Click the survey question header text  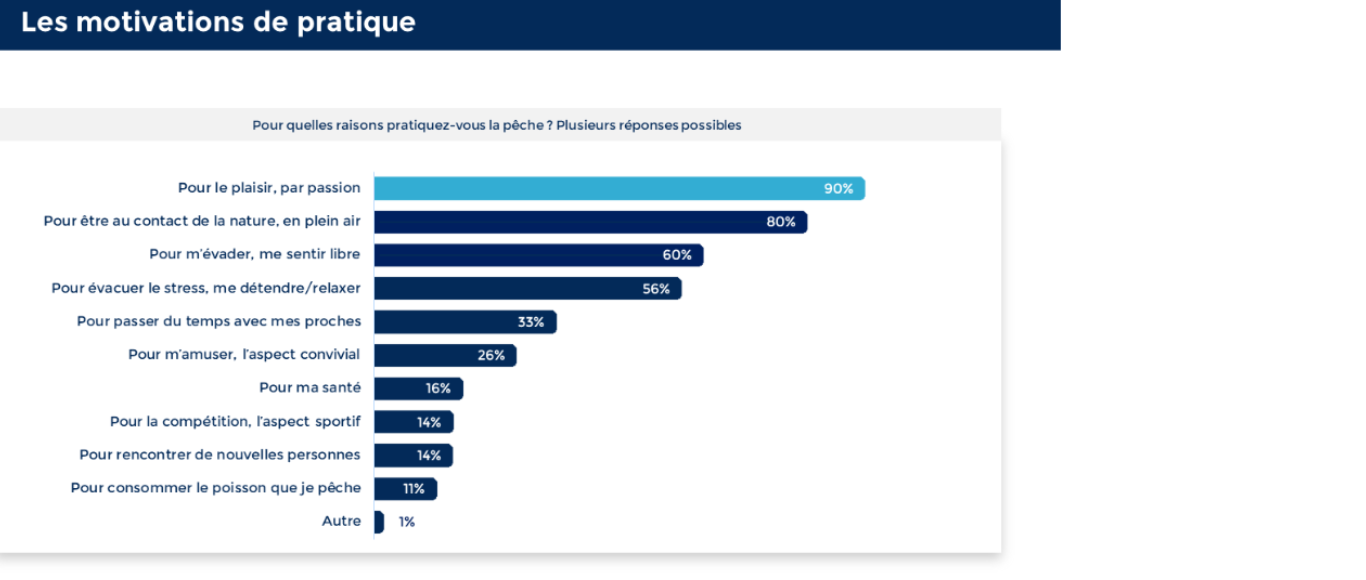click(496, 126)
